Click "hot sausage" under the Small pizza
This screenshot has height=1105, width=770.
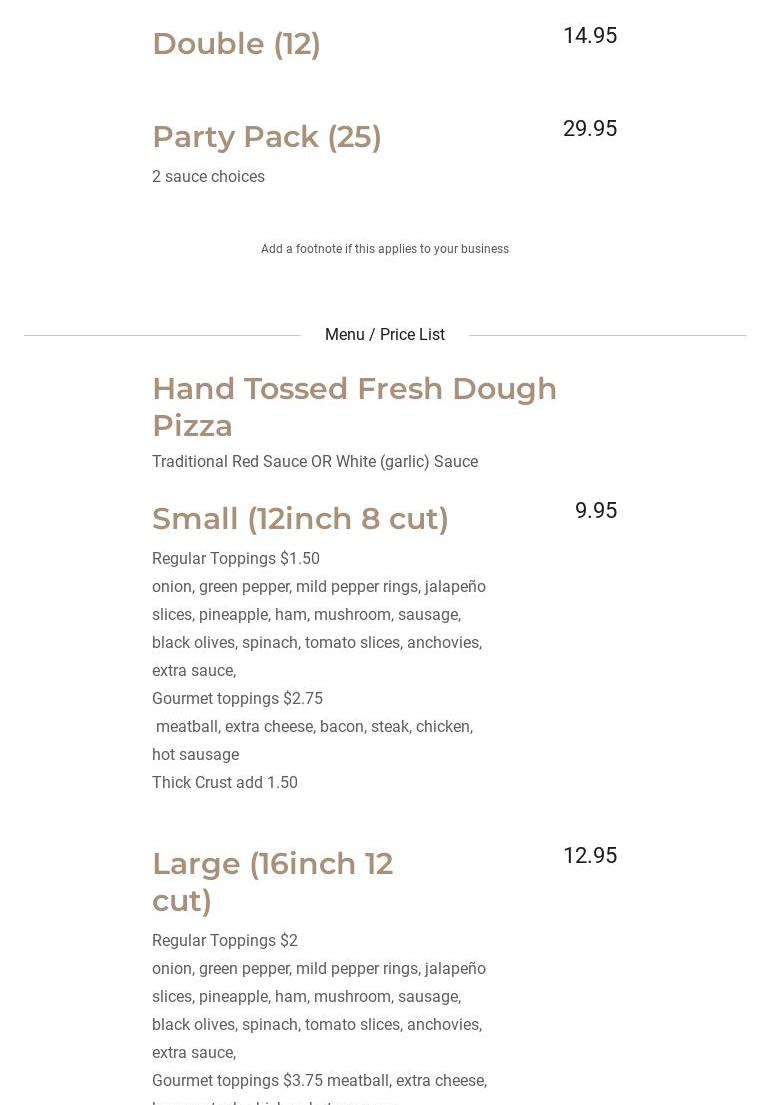(x=195, y=755)
